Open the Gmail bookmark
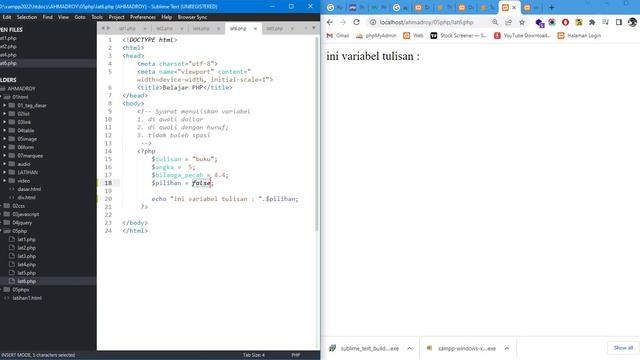Screen dimensions: 640x360 pos(338,36)
